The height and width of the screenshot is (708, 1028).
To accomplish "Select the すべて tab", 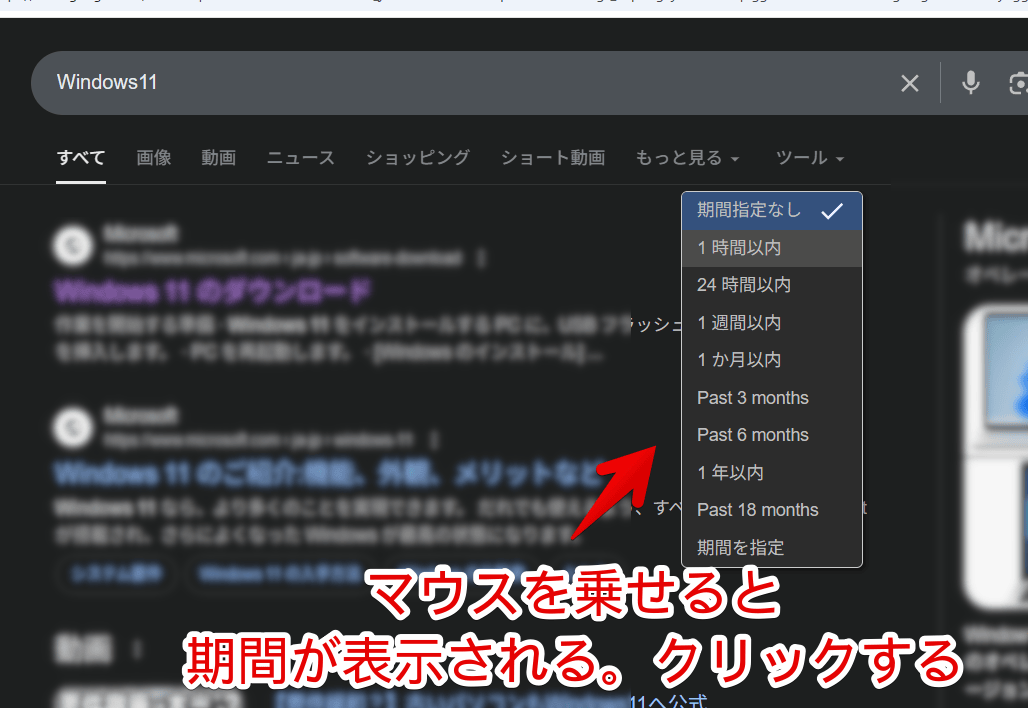I will point(81,158).
